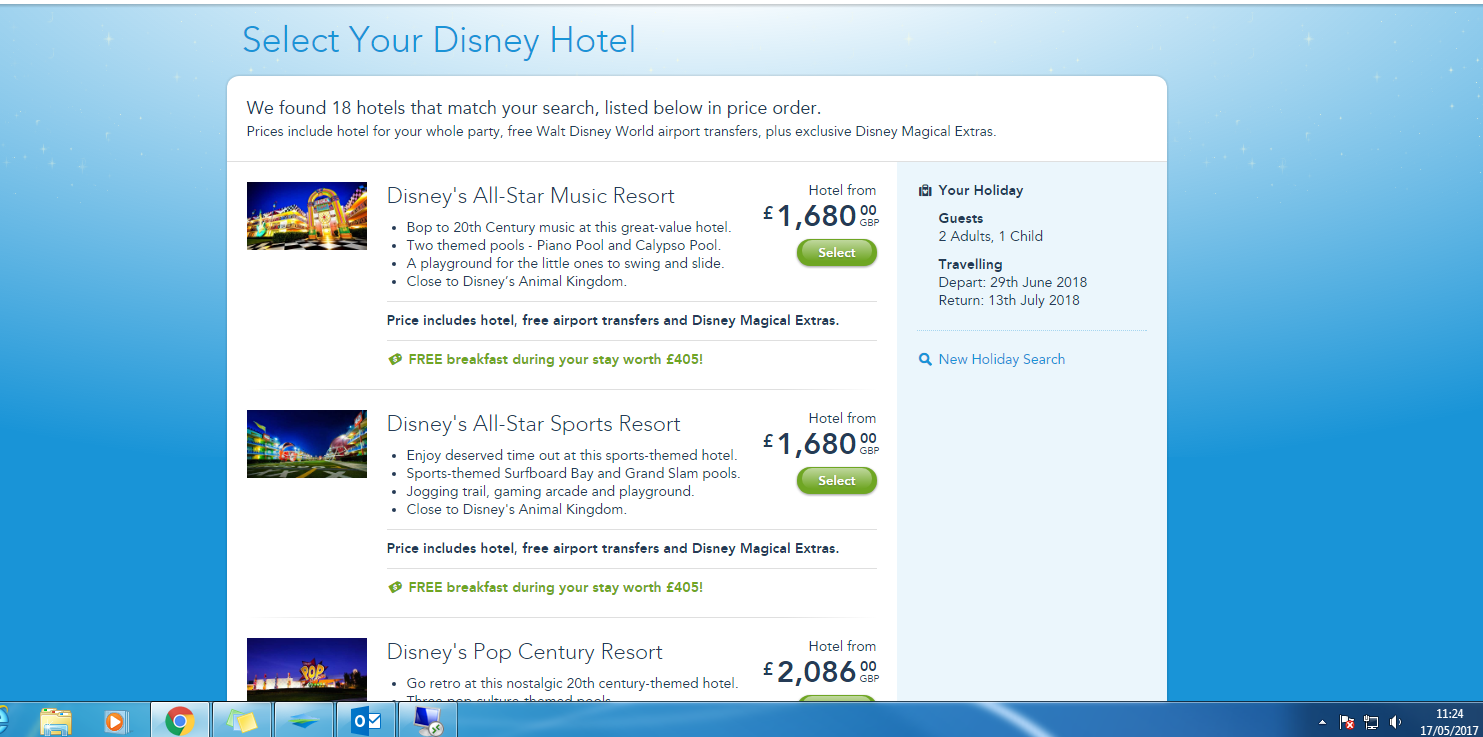The height and width of the screenshot is (737, 1483).
Task: Open Disney's Pop Century Resort title
Action: (525, 652)
